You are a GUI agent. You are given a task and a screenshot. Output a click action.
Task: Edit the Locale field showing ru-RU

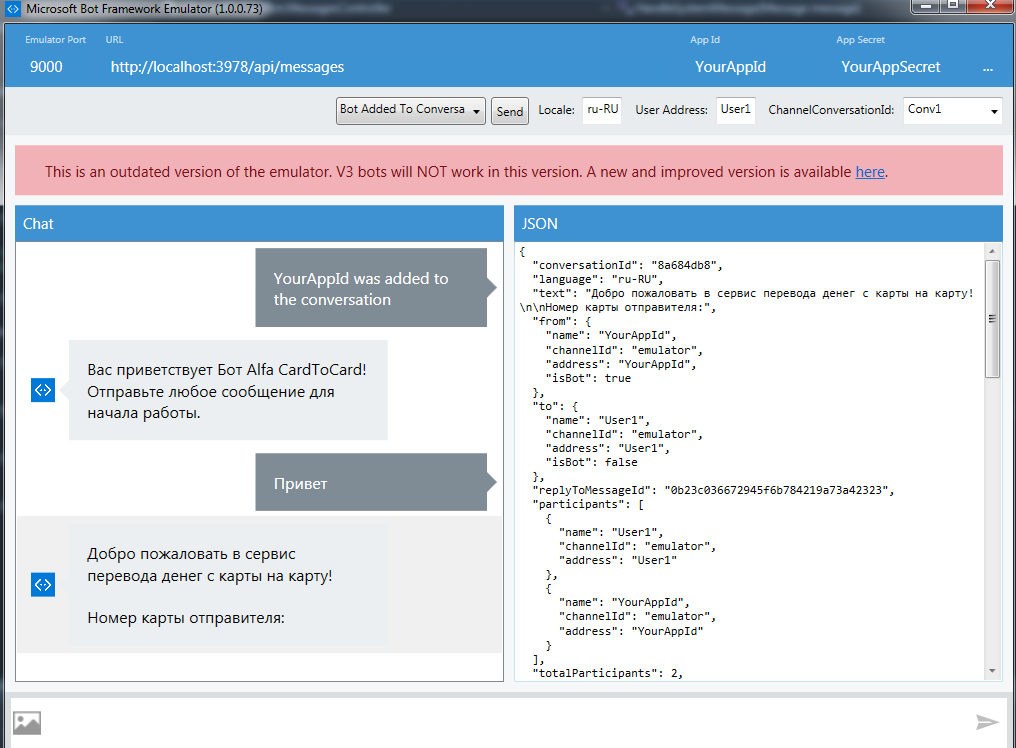point(602,110)
